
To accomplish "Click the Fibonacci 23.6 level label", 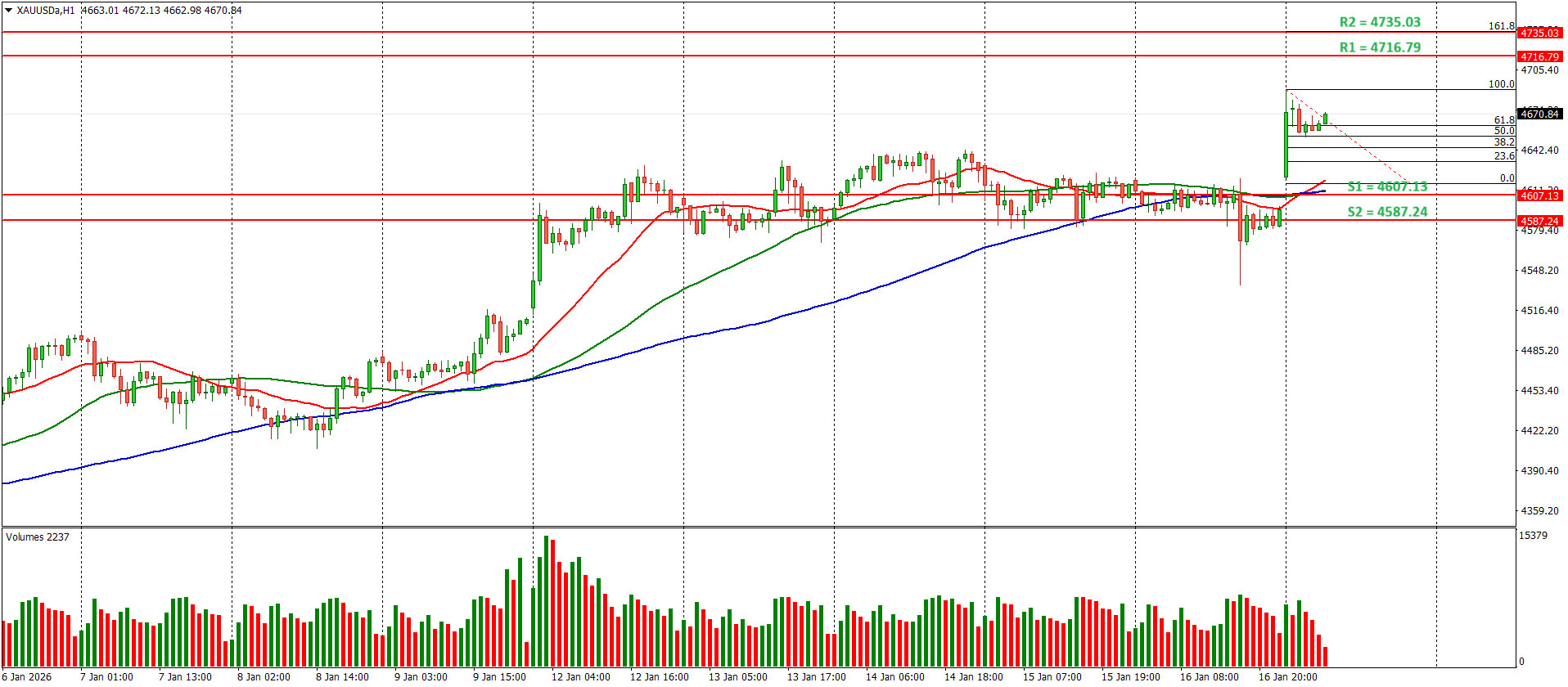I will [x=1503, y=155].
